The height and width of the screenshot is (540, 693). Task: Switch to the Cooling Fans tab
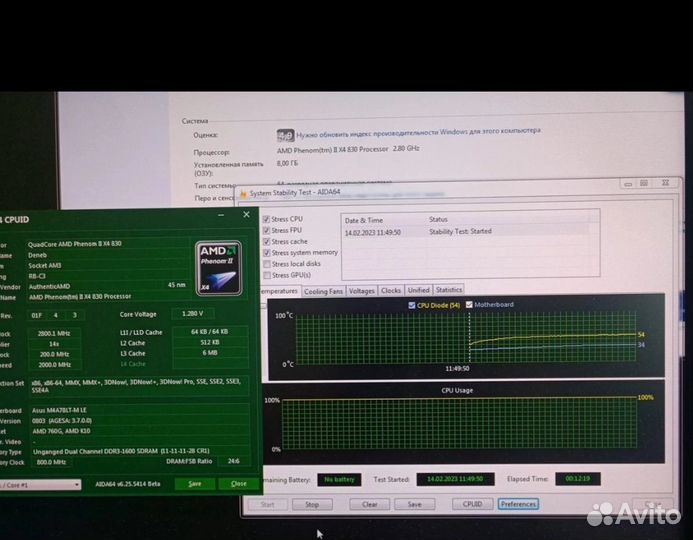pos(323,291)
